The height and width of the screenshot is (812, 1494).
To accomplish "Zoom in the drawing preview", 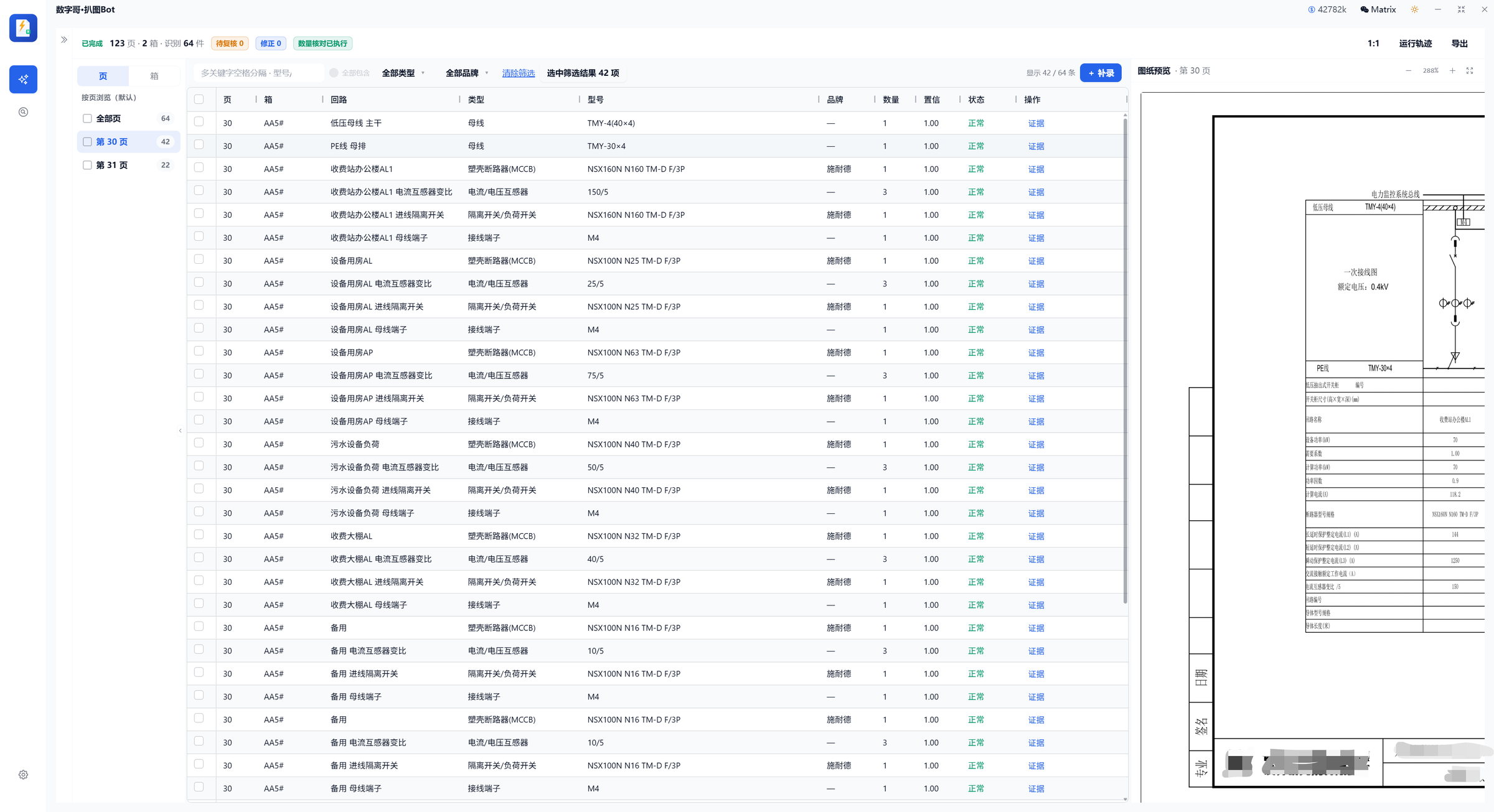I will [x=1452, y=71].
